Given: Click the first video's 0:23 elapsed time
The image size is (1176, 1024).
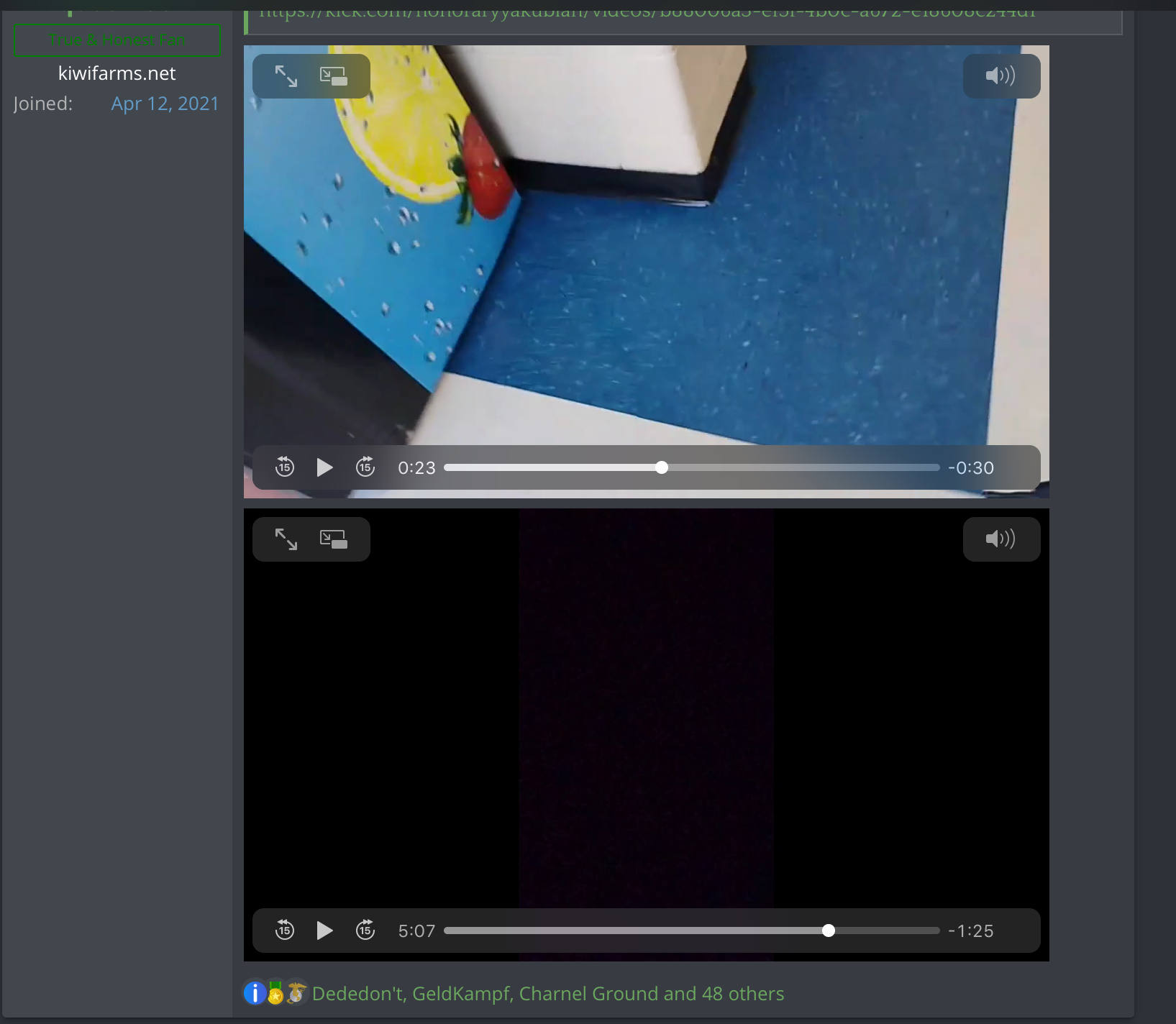Looking at the screenshot, I should tap(417, 468).
